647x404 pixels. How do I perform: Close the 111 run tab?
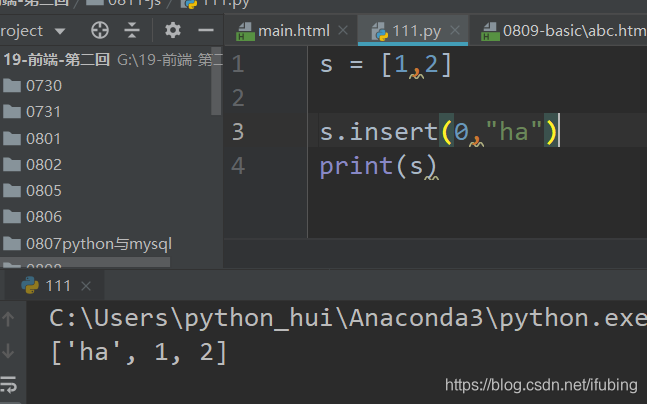point(86,286)
